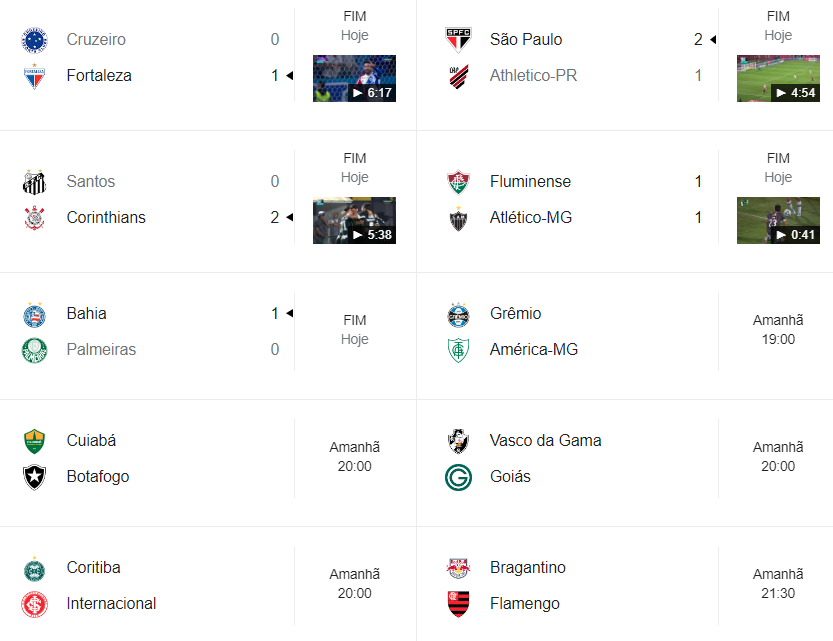Click the Cruzeiro team crest

point(34,40)
